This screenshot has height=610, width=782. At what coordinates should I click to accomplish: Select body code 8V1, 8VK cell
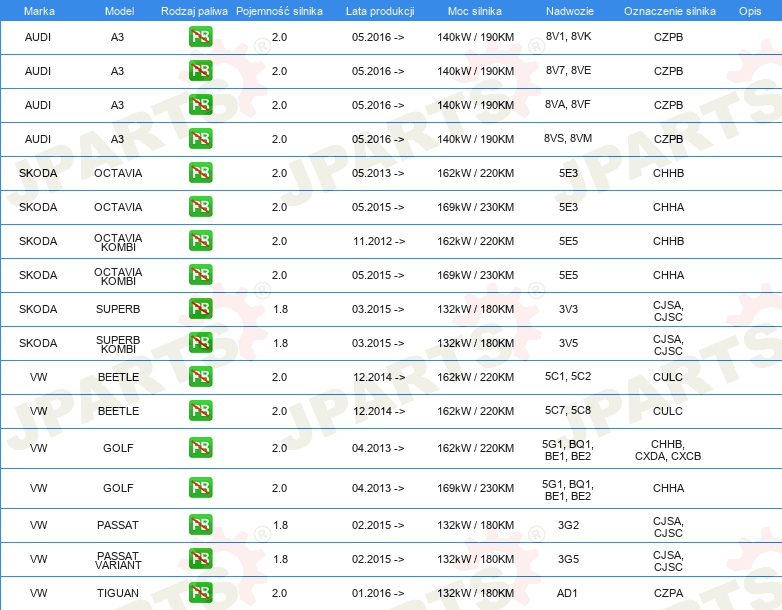tap(569, 36)
